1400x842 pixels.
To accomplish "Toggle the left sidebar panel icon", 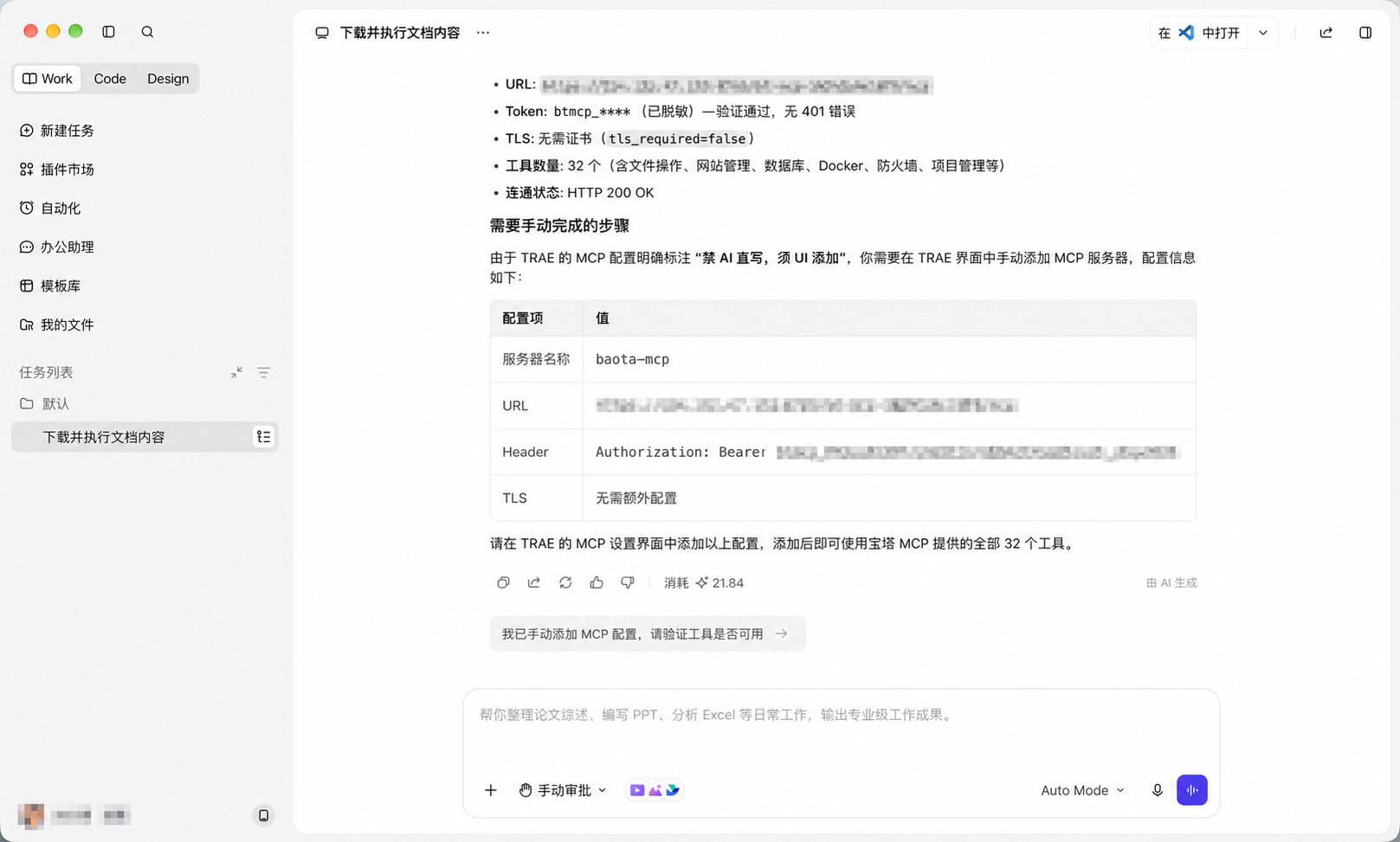I will click(108, 32).
